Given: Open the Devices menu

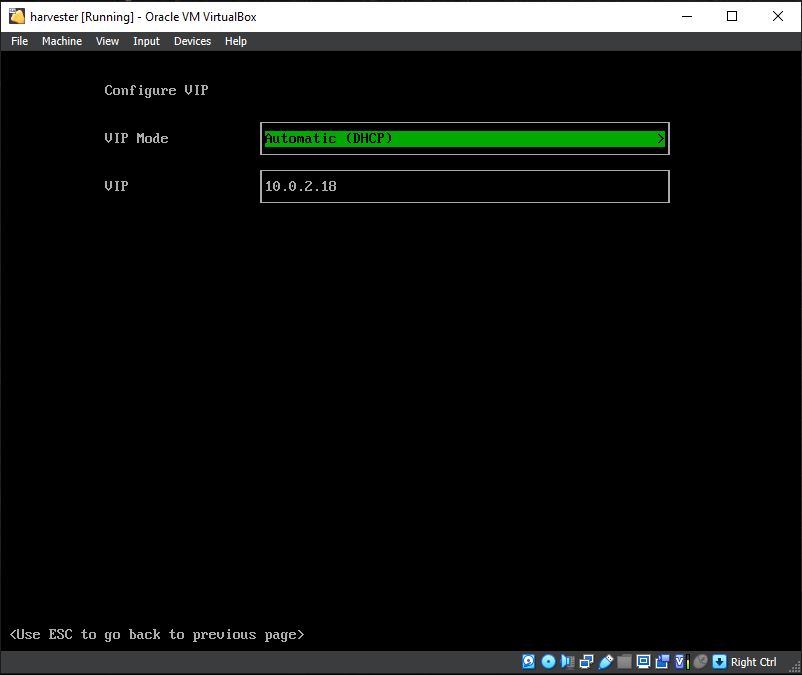Looking at the screenshot, I should pyautogui.click(x=192, y=41).
